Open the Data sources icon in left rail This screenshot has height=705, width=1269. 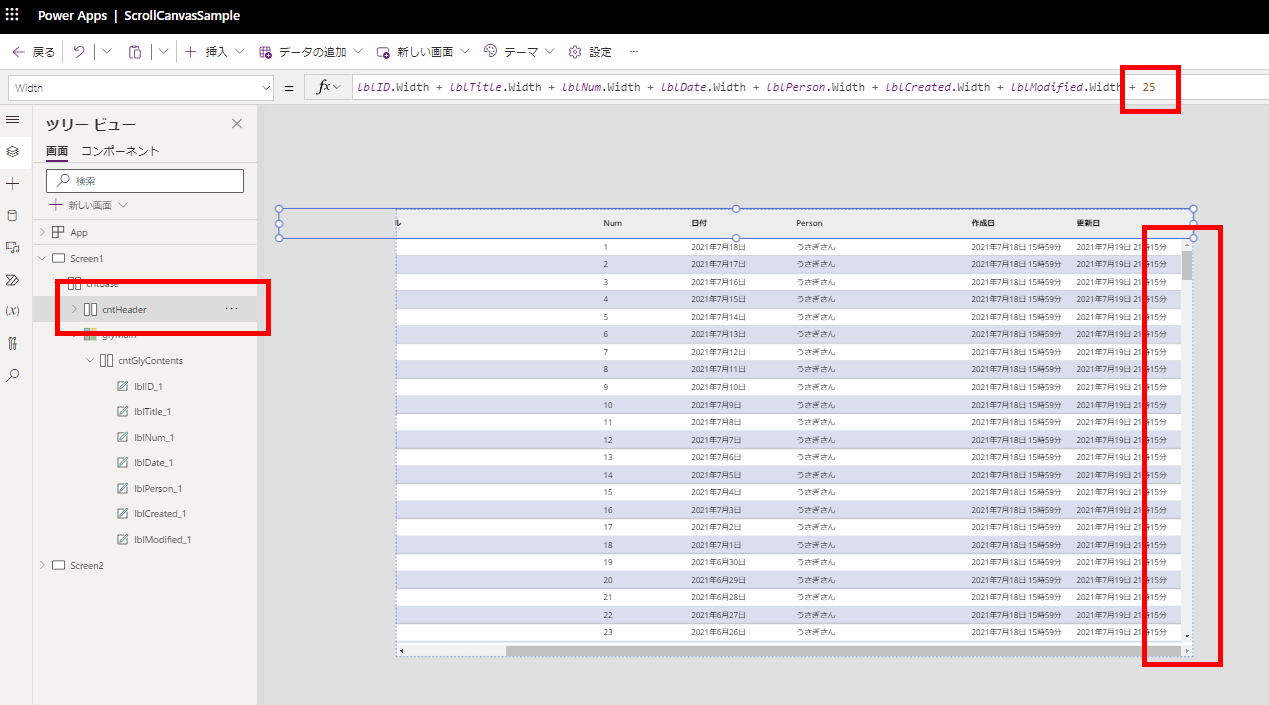pos(13,215)
